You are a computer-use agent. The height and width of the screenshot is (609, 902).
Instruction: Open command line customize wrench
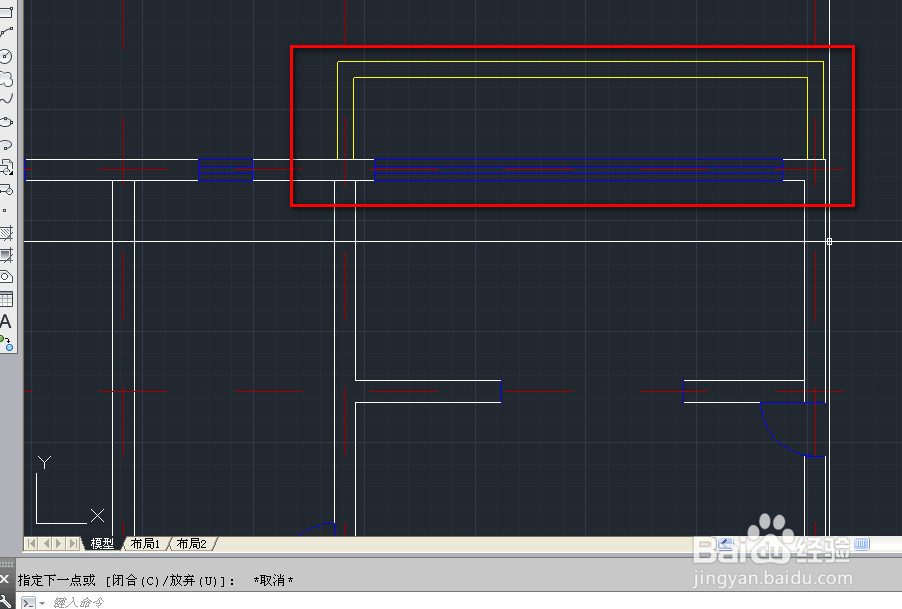(x=5, y=602)
